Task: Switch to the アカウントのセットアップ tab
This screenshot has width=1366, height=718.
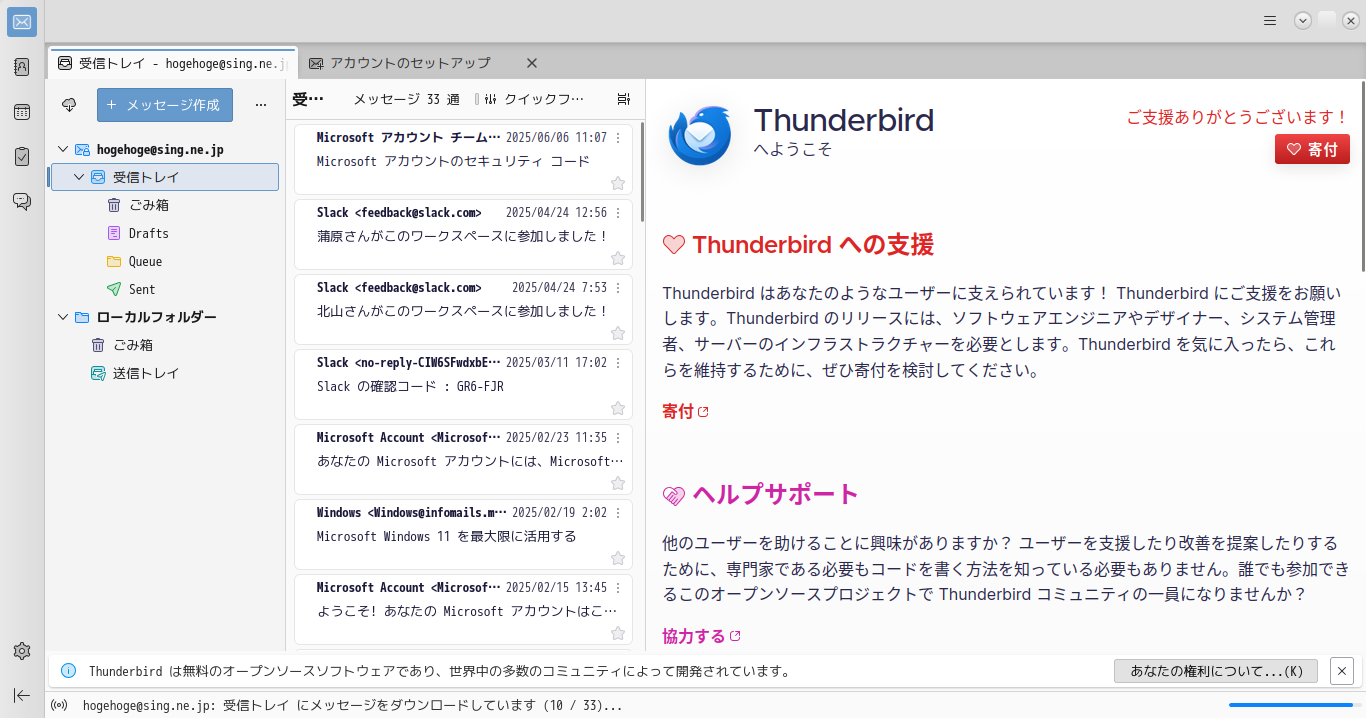Action: tap(410, 63)
